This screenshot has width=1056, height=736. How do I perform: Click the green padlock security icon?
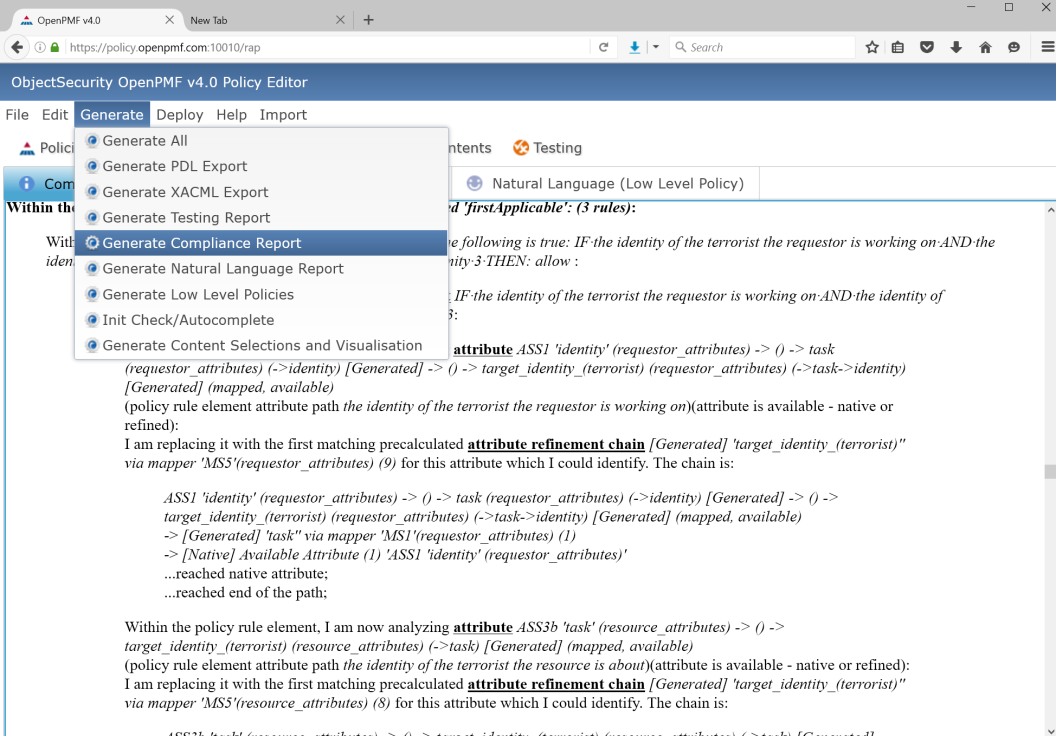(55, 47)
